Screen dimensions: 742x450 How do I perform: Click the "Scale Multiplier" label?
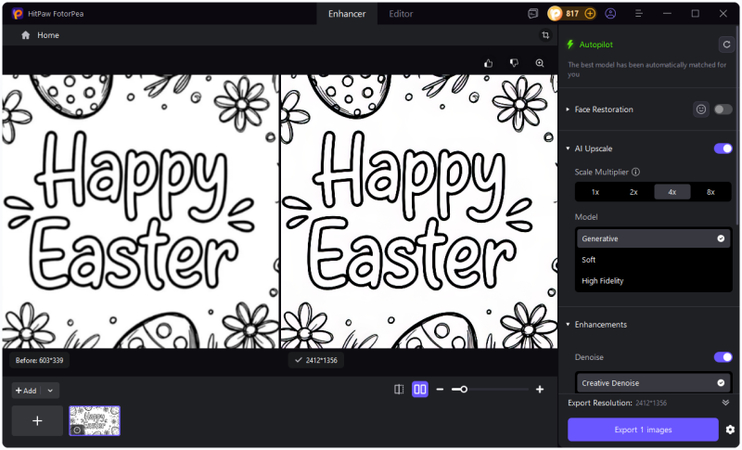point(601,172)
